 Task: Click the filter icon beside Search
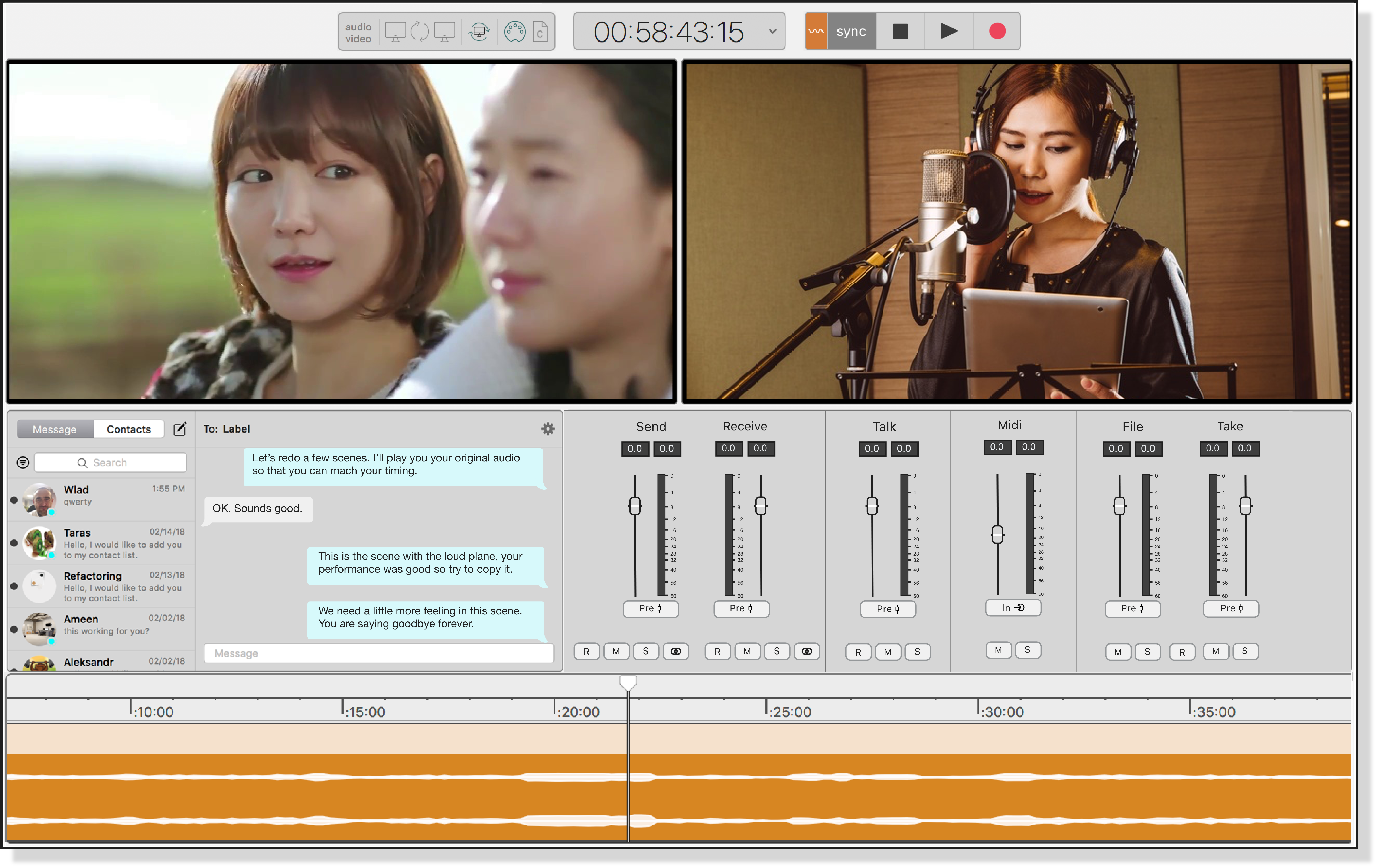pos(23,463)
